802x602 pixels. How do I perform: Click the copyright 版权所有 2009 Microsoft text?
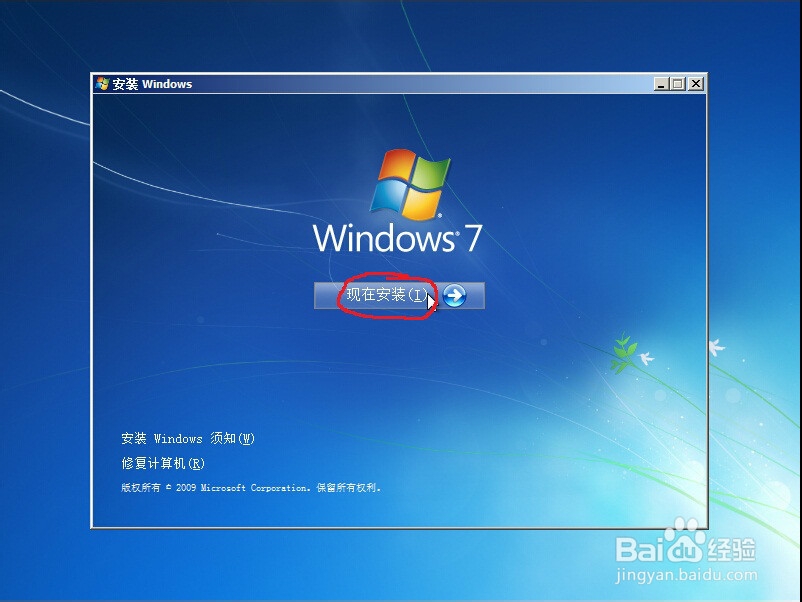pos(251,488)
